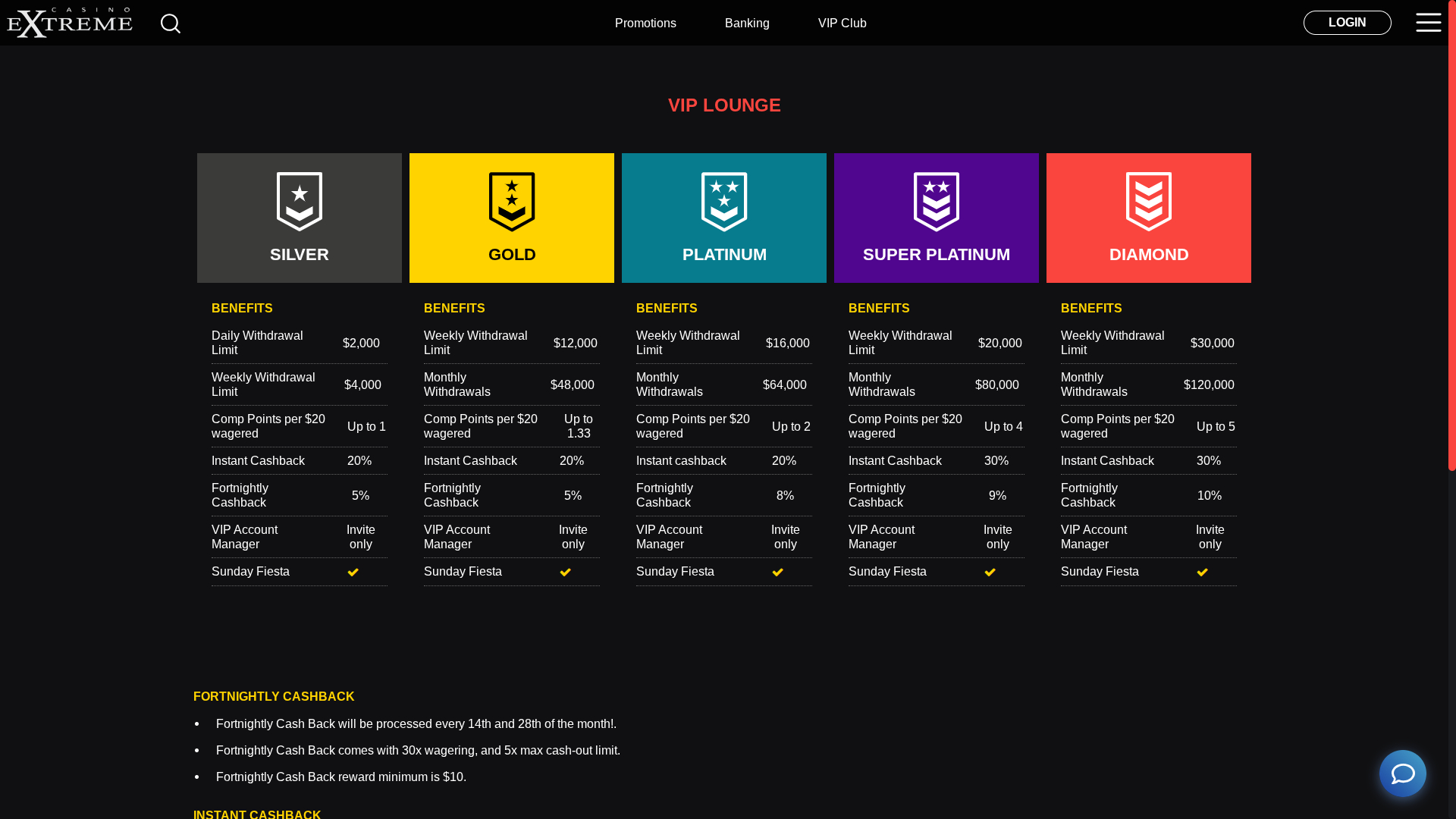Select the Super Platinum tier badge icon
This screenshot has width=1456, height=819.
click(936, 201)
